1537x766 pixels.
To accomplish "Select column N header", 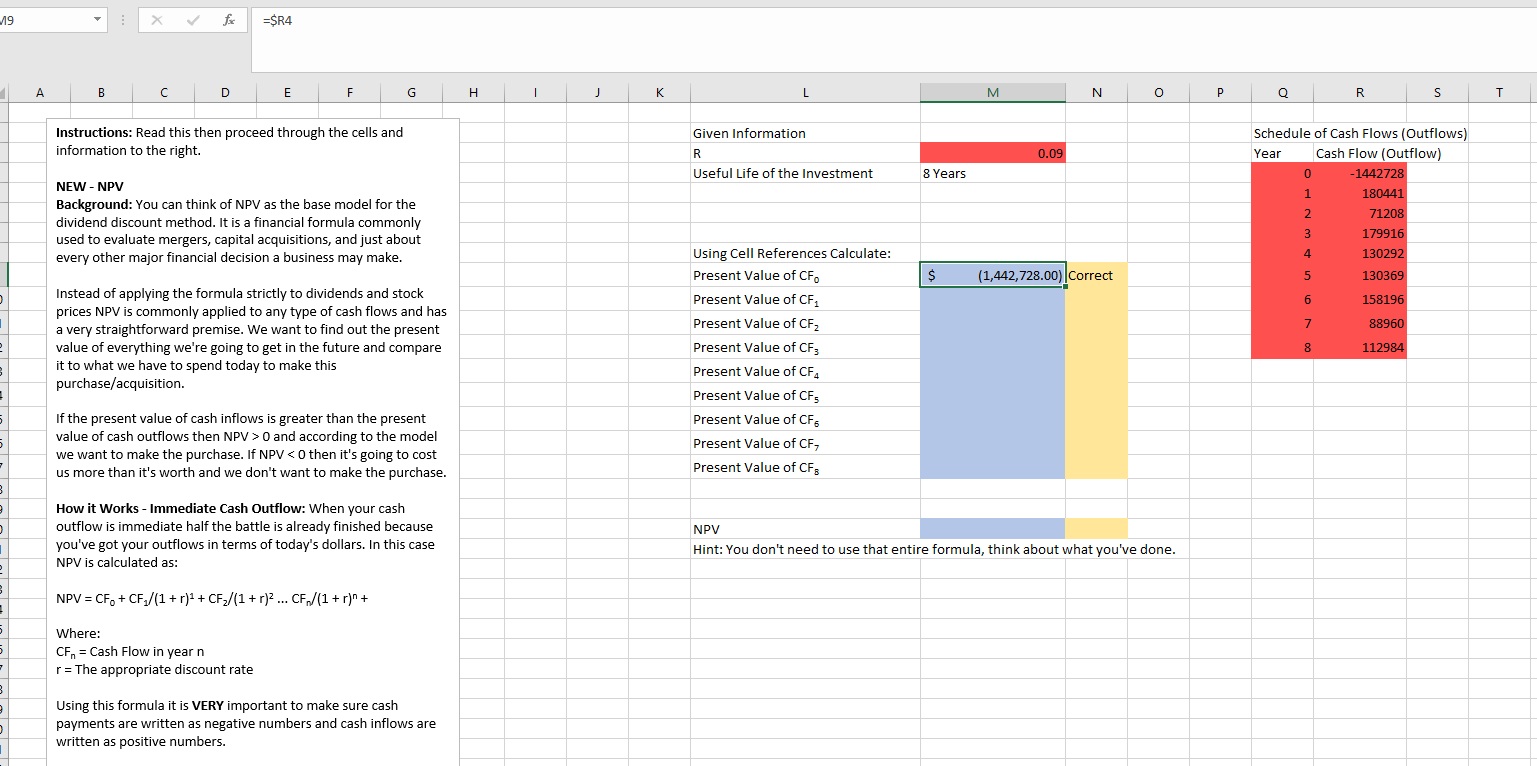I will [1096, 93].
